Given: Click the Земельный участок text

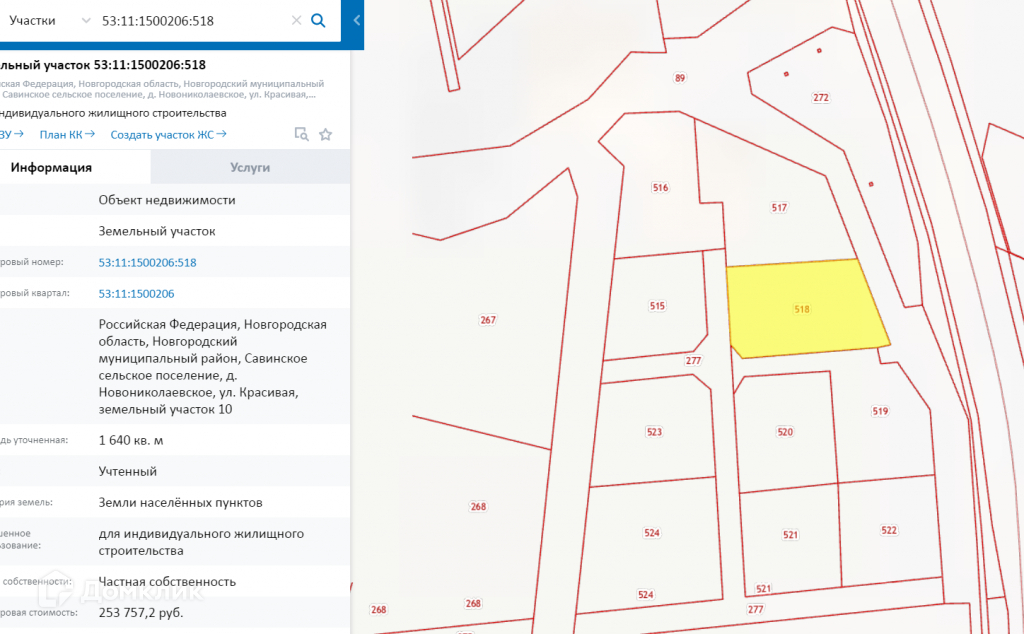Looking at the screenshot, I should click(x=157, y=231).
